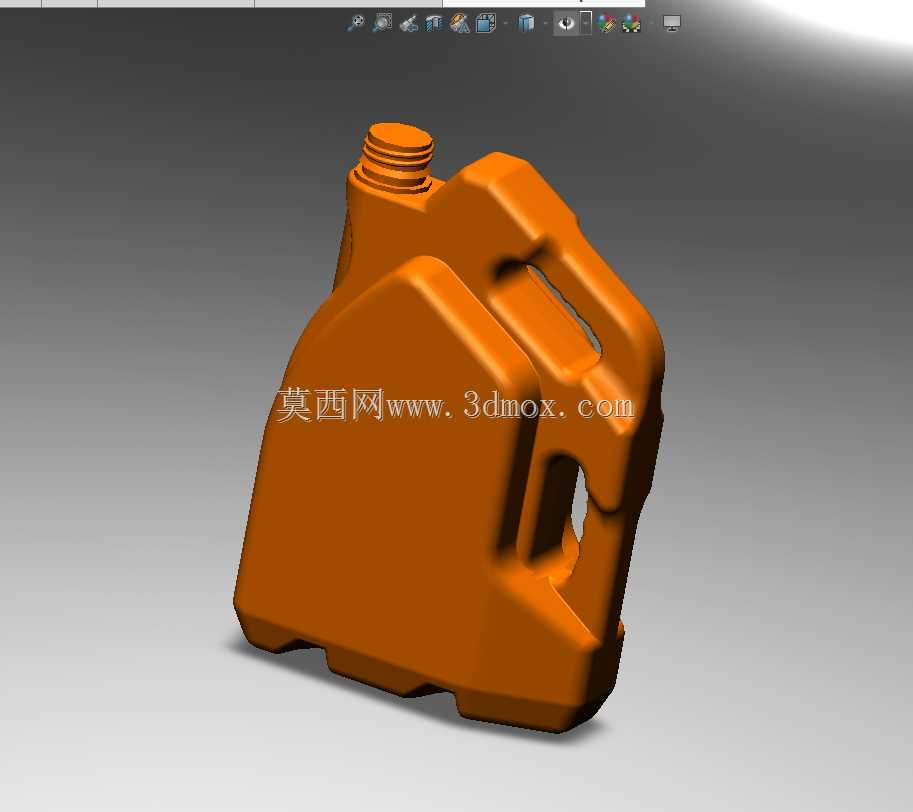The width and height of the screenshot is (913, 812).
Task: Open the View Orientation cube icon
Action: tap(486, 23)
